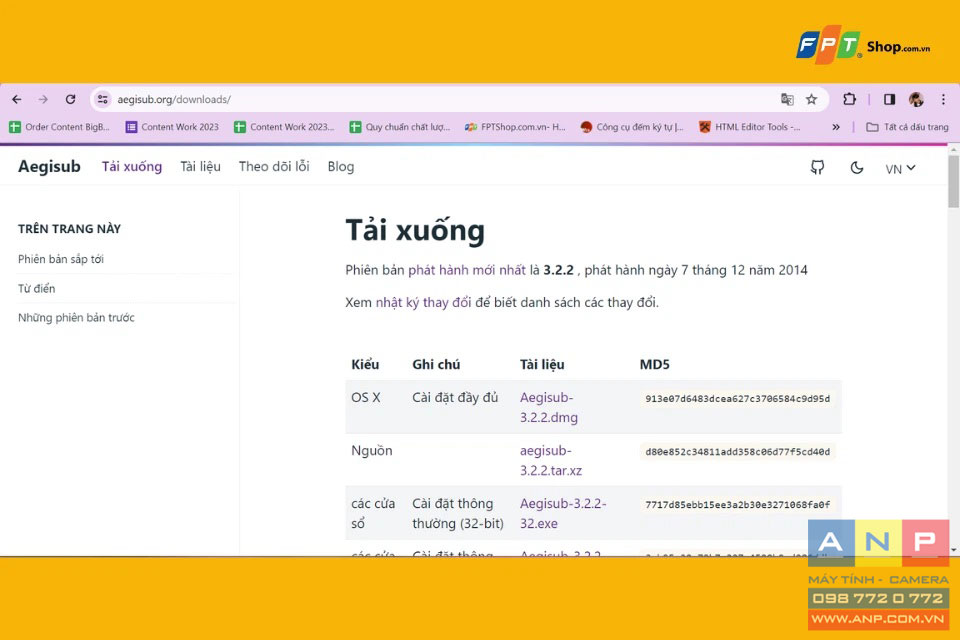Open 'Content Work 2023' bookmark
960x640 pixels.
172,127
